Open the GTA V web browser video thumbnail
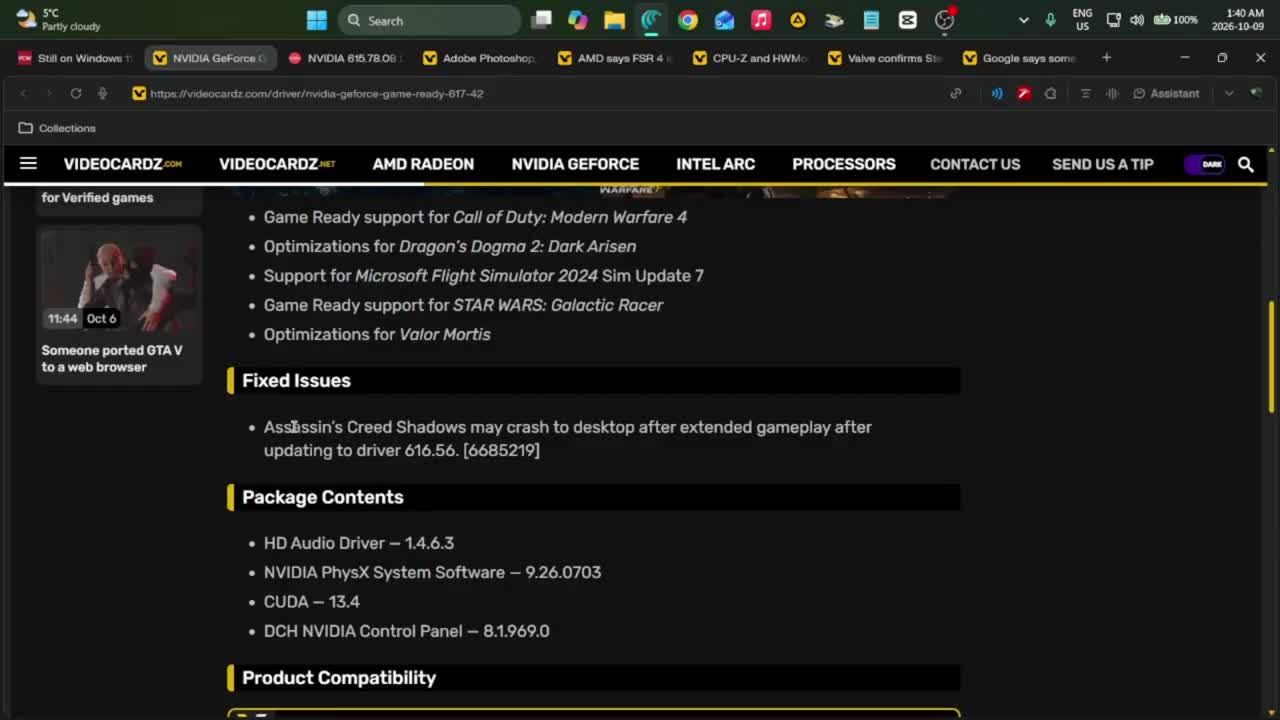1280x720 pixels. [119, 280]
